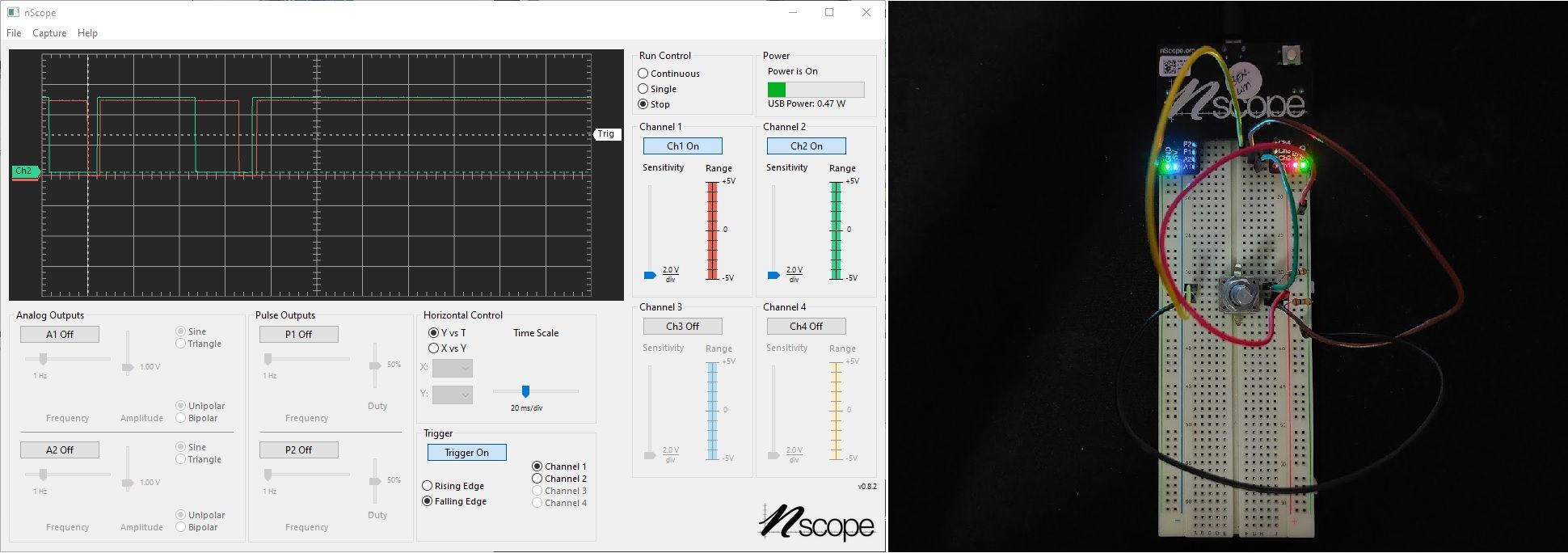
Task: Open the Y axis channel dropdown
Action: 453,395
